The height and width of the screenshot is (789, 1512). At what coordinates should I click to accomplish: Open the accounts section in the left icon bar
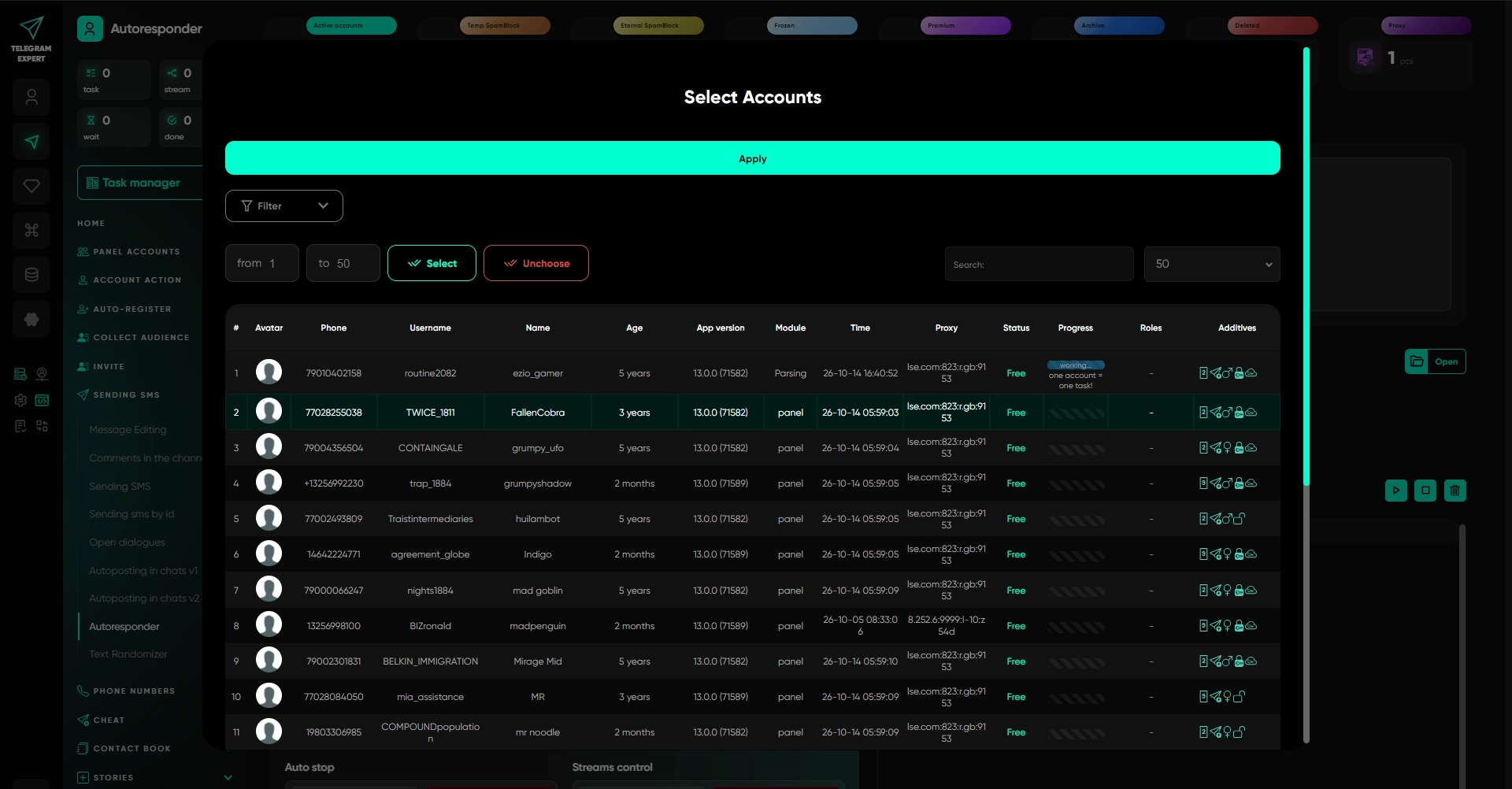click(x=31, y=98)
